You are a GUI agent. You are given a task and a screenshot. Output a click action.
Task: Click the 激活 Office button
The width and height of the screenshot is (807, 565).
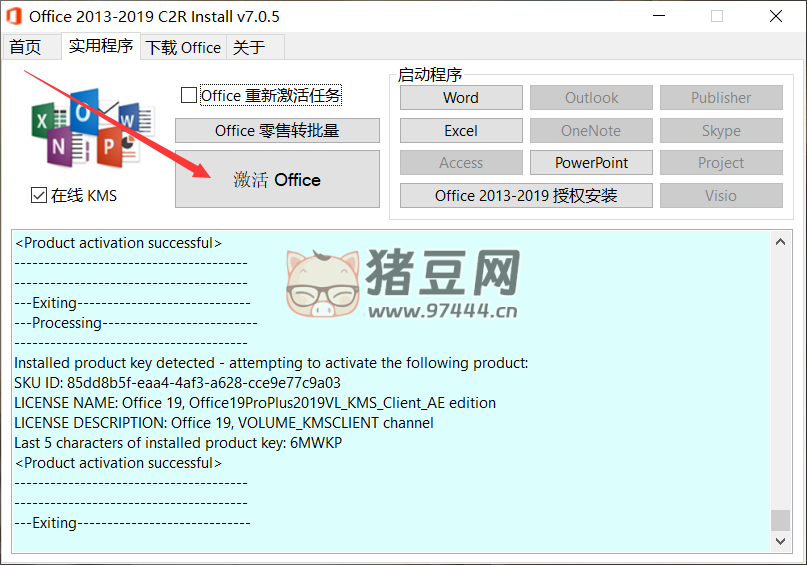tap(277, 179)
